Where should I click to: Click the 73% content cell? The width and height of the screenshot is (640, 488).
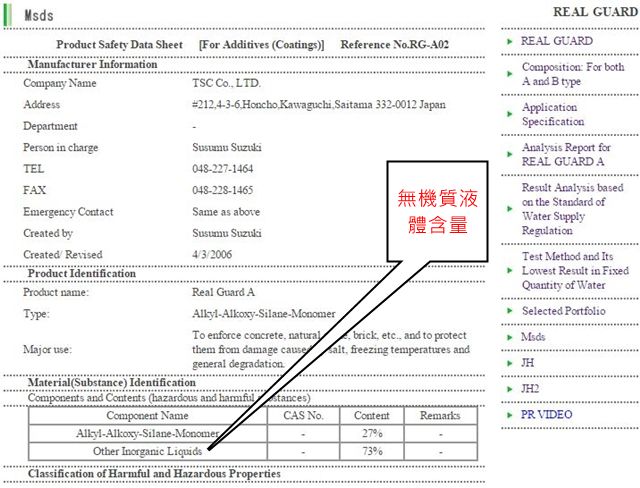[372, 451]
